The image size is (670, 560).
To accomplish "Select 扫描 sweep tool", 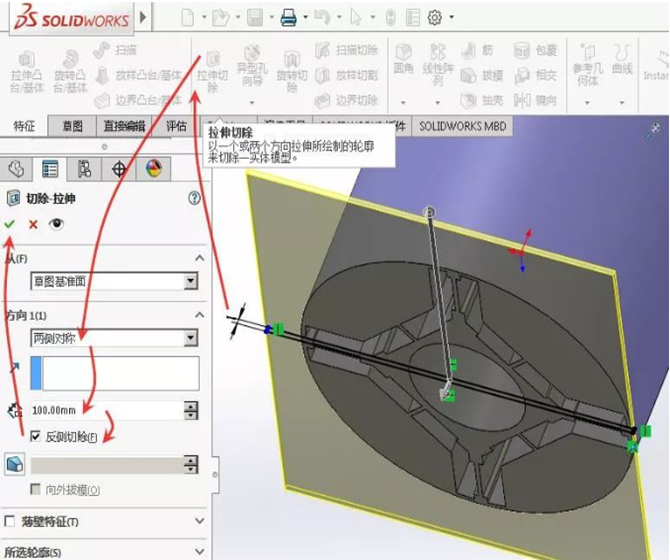I will click(x=115, y=50).
